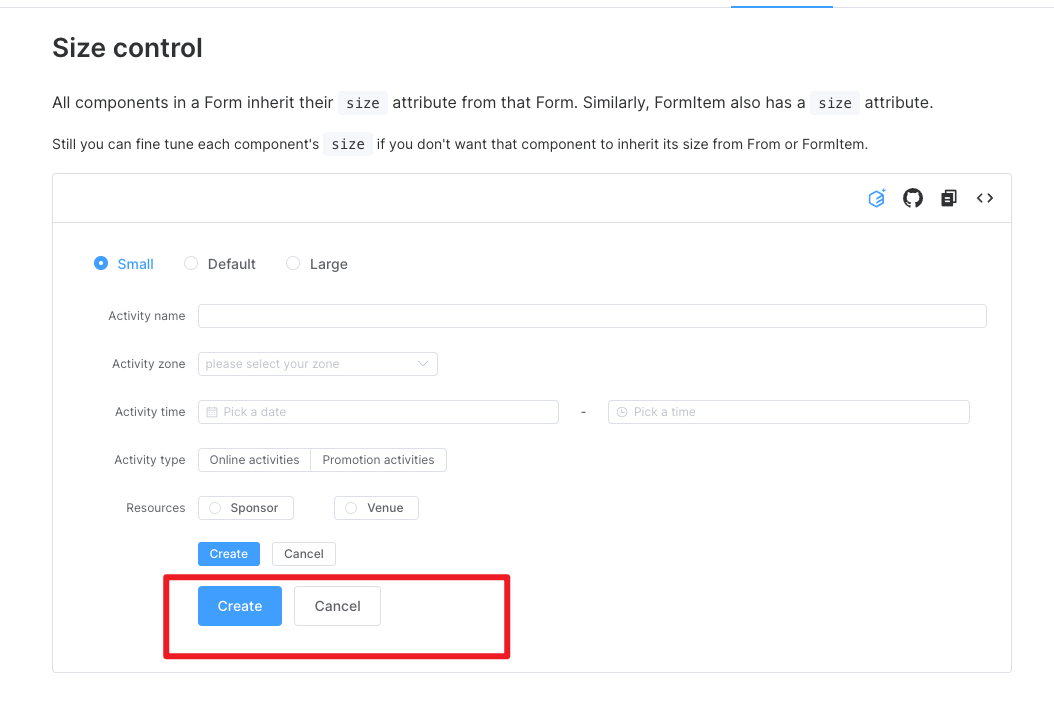The height and width of the screenshot is (712, 1054).
Task: Click the large Cancel button
Action: 337,606
